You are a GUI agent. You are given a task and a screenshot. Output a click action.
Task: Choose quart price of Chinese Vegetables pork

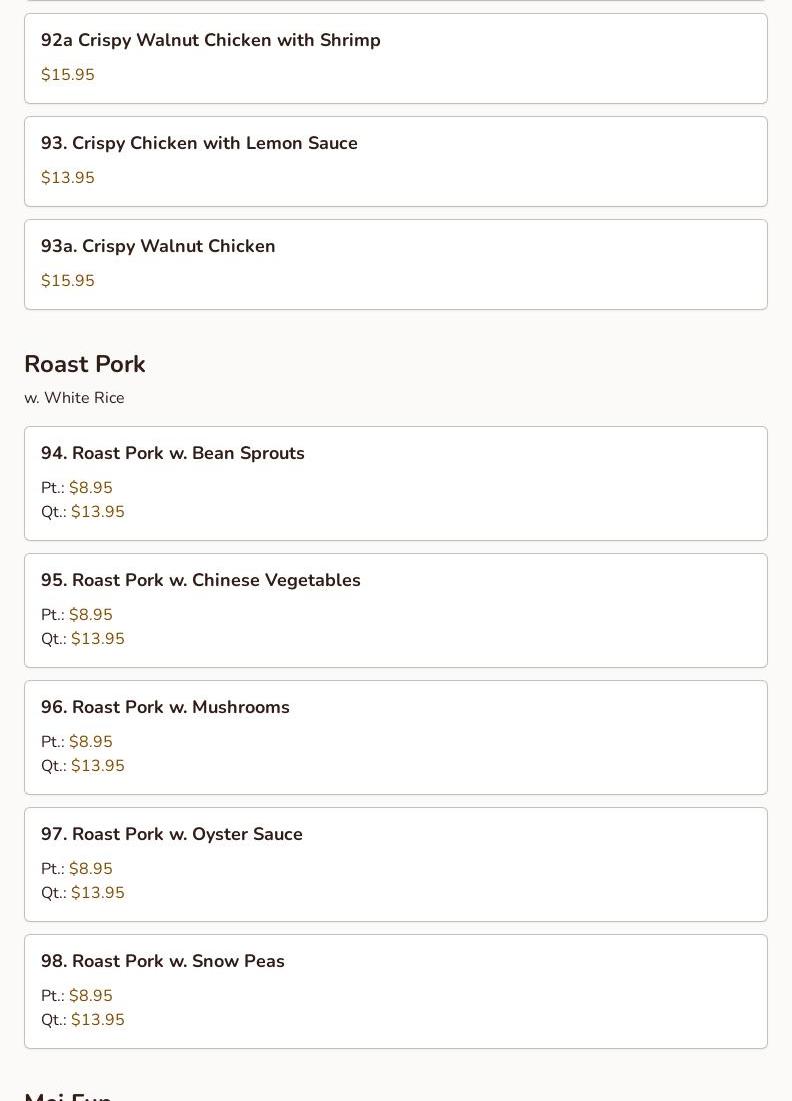point(83,638)
